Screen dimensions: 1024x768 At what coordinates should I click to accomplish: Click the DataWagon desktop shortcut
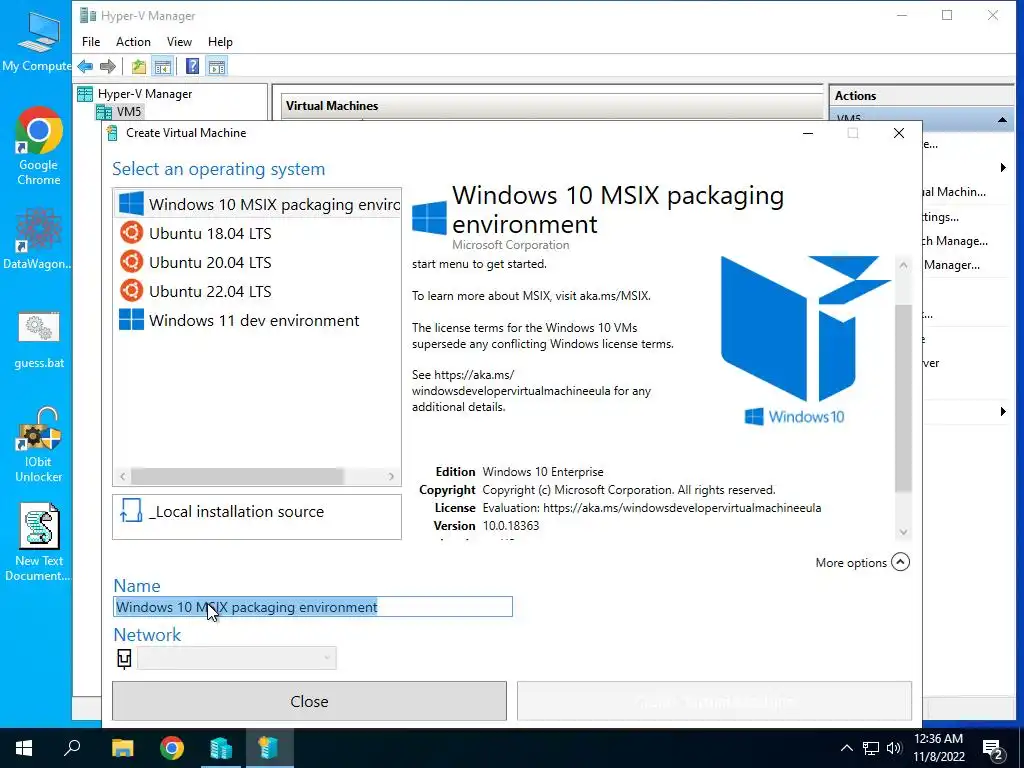(x=38, y=238)
